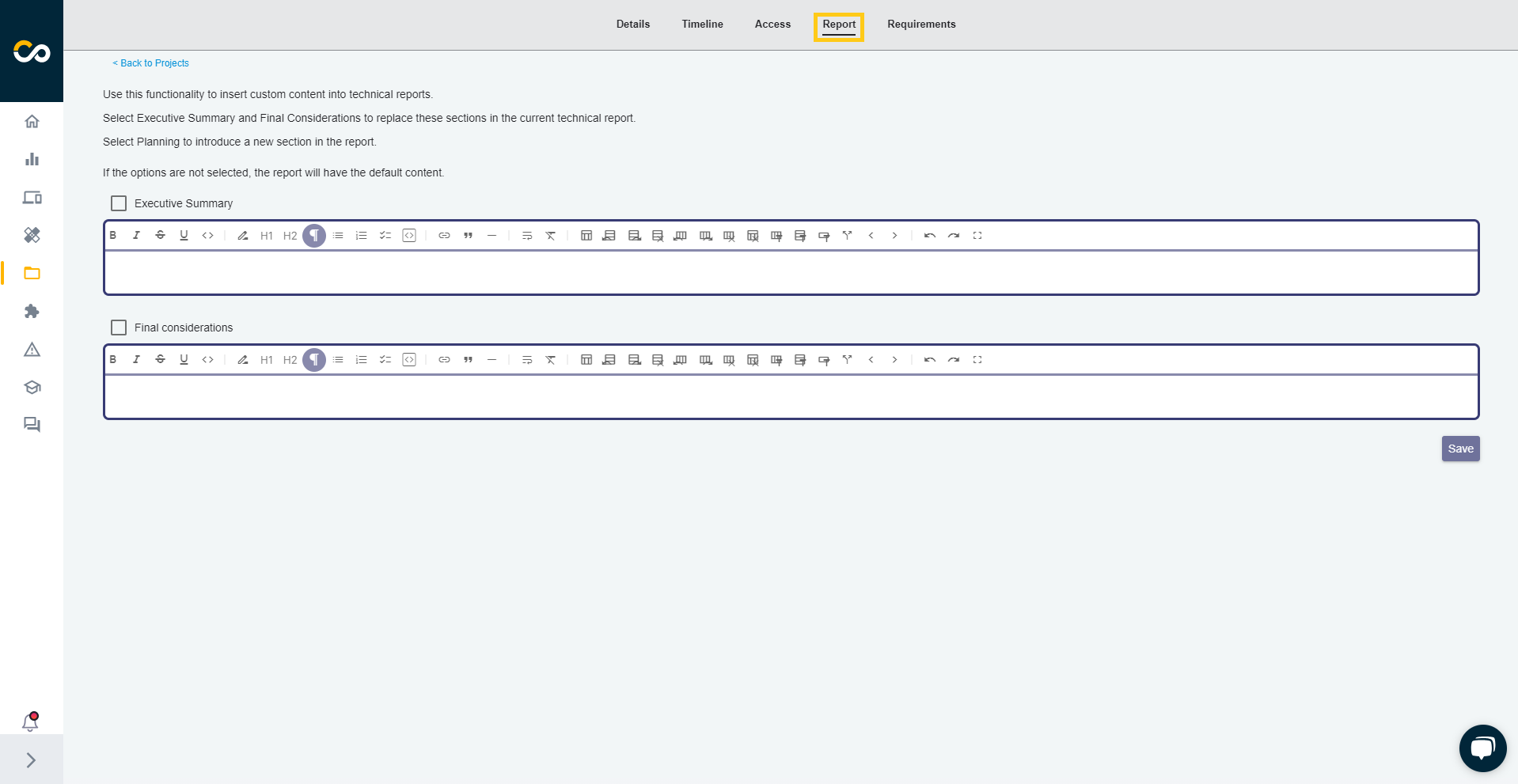Viewport: 1518px width, 784px height.
Task: Insert numbered list in Executive Summary editor
Action: point(362,236)
